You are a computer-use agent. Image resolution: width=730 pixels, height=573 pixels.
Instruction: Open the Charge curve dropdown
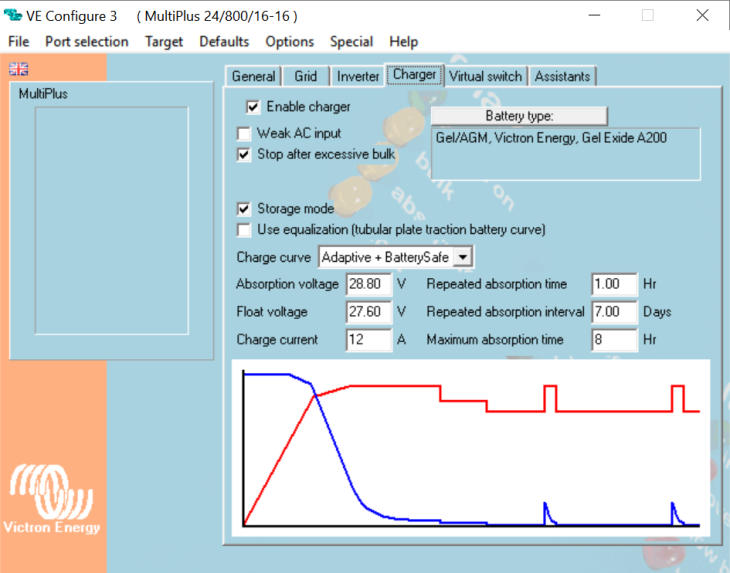(462, 257)
